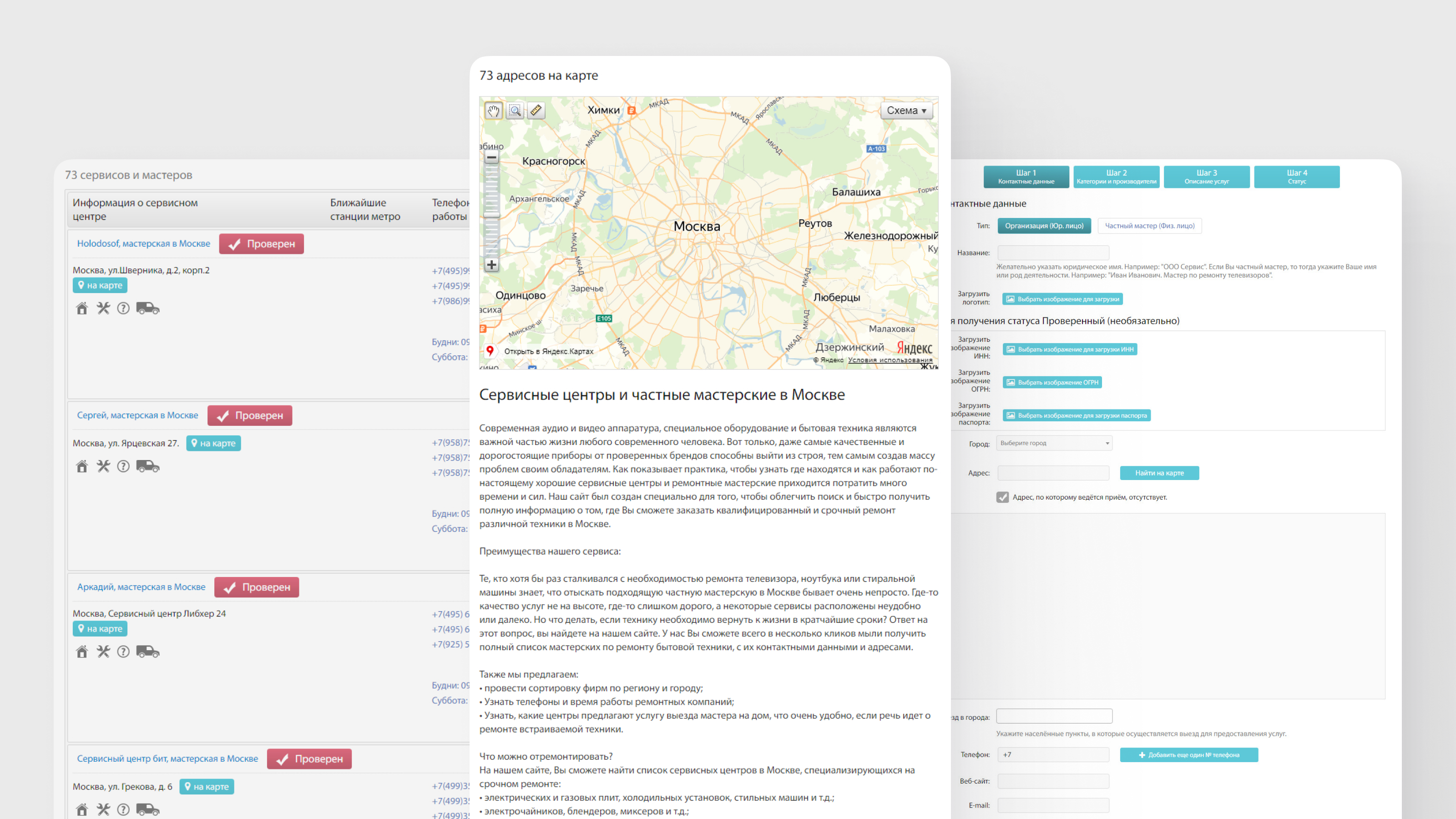Viewport: 1456px width, 819px height.
Task: Click Выбрать изображение ОГРН button
Action: pos(1052,383)
